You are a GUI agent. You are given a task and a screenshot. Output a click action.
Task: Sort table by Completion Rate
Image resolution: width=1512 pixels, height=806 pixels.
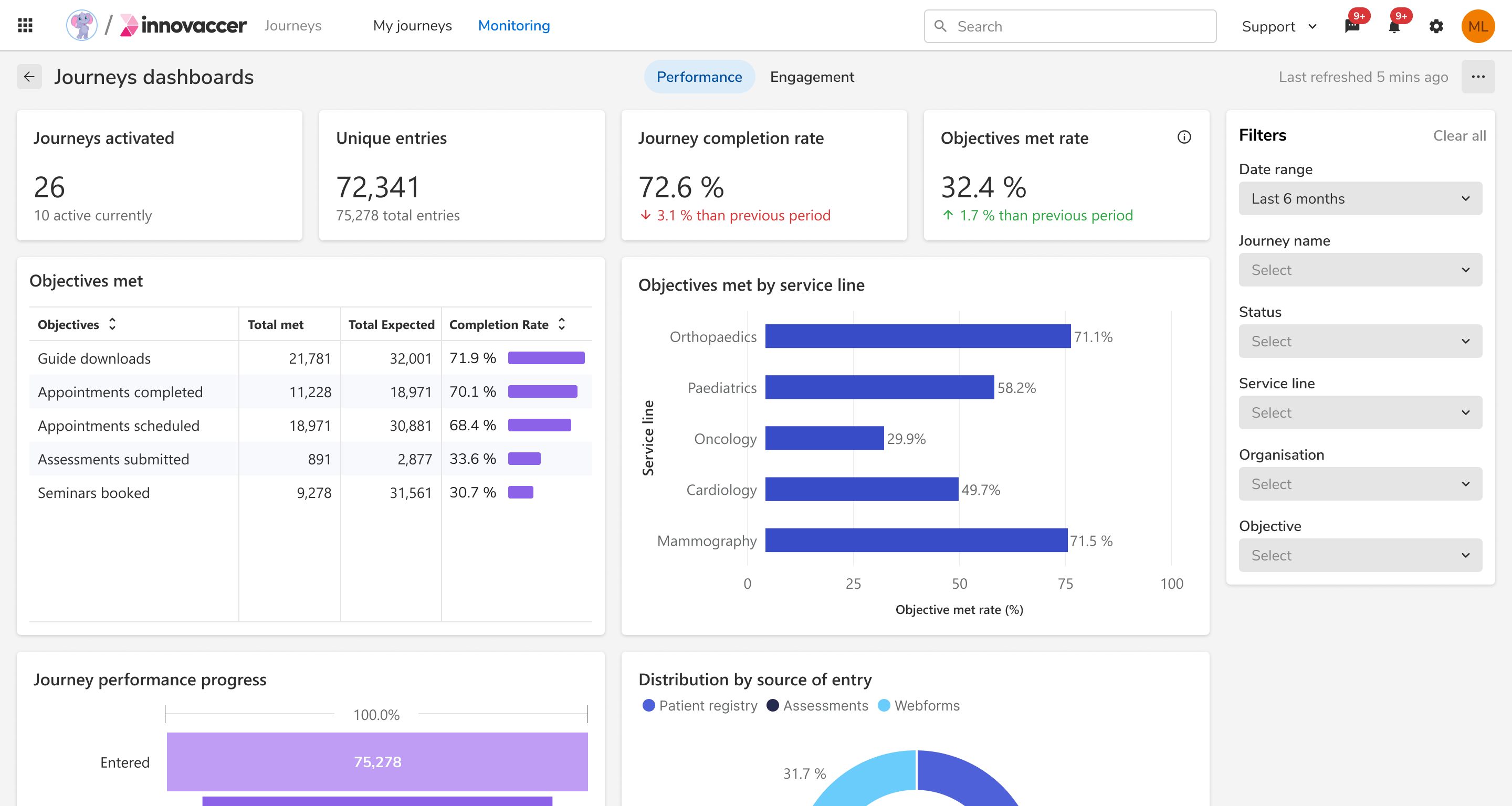tap(562, 324)
